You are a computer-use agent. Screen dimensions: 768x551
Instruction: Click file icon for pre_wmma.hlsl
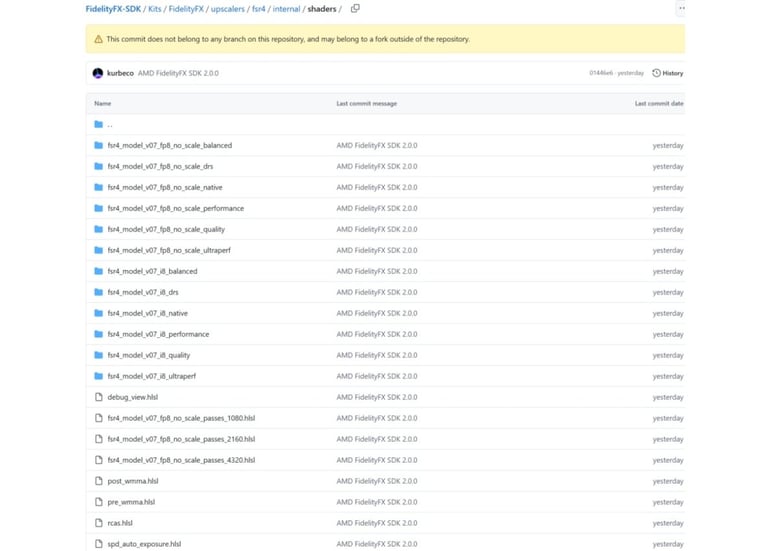click(98, 502)
